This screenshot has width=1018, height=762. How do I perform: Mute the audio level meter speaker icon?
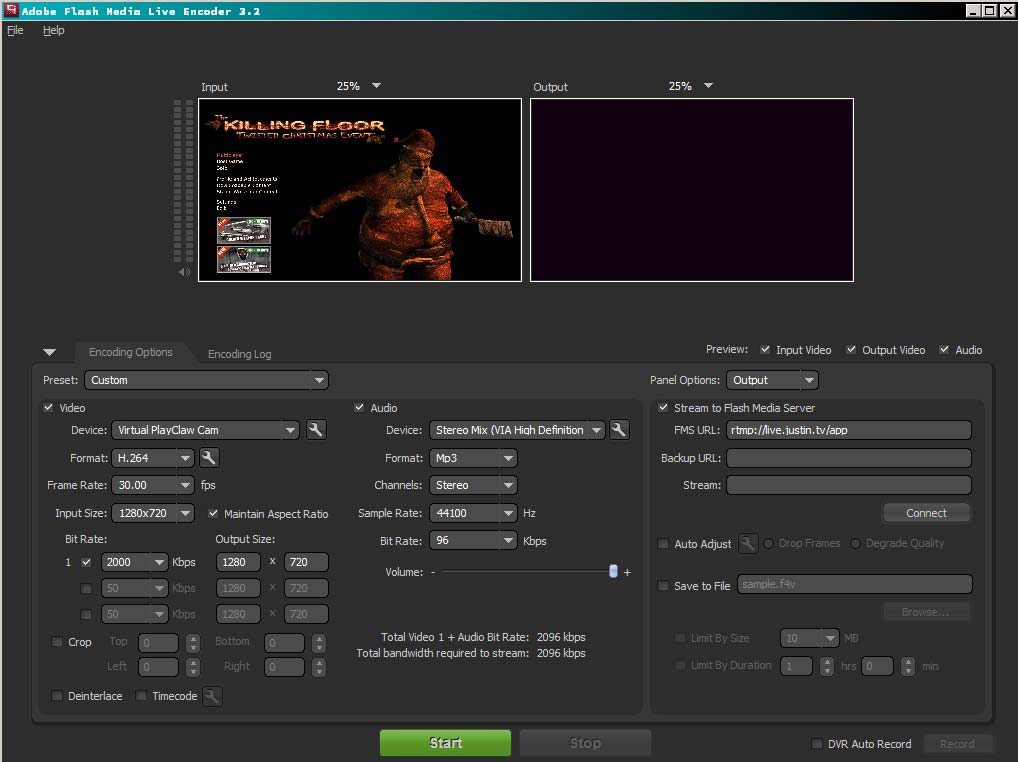184,271
